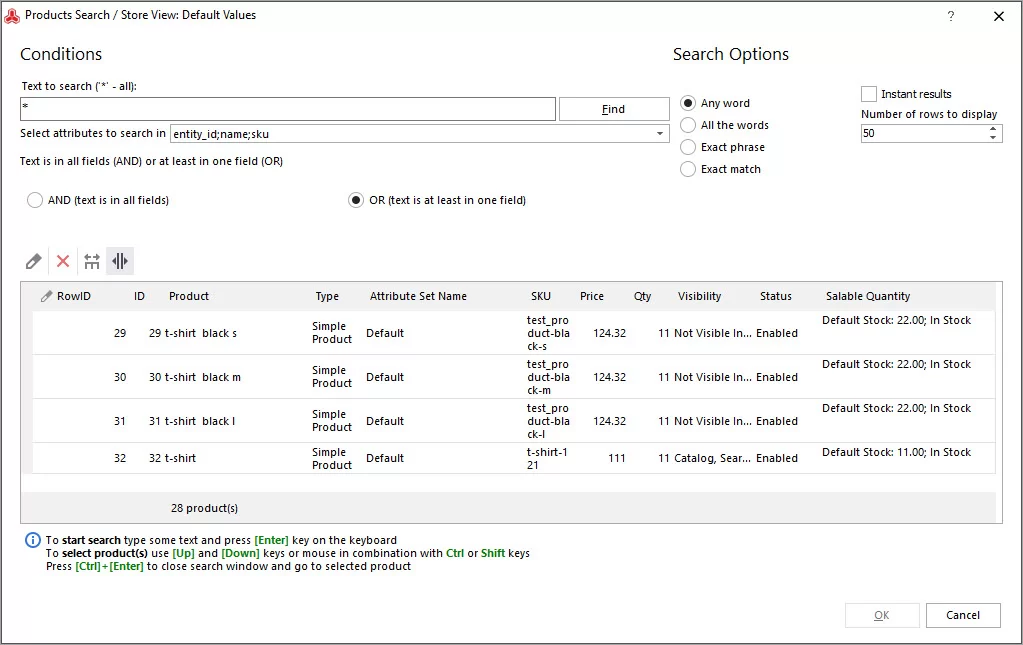The height and width of the screenshot is (645, 1023).
Task: Click the question mark help icon
Action: point(951,16)
